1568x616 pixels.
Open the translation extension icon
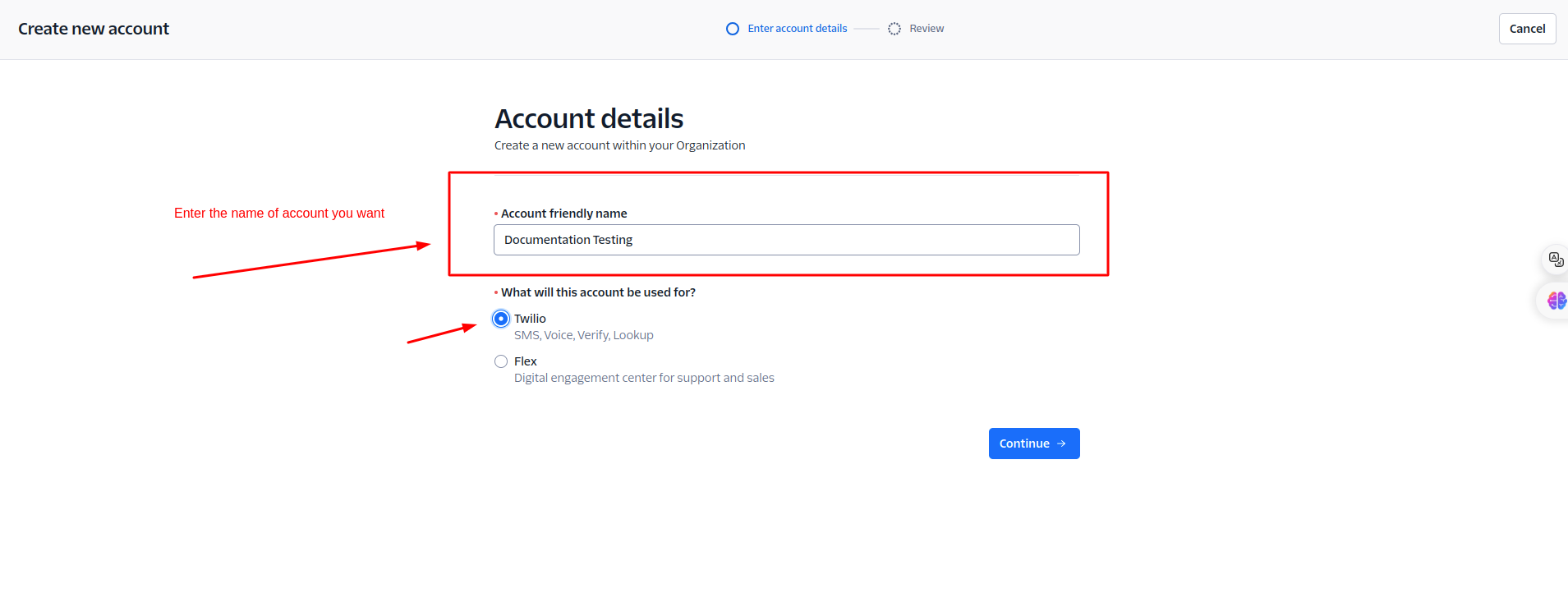(x=1555, y=259)
